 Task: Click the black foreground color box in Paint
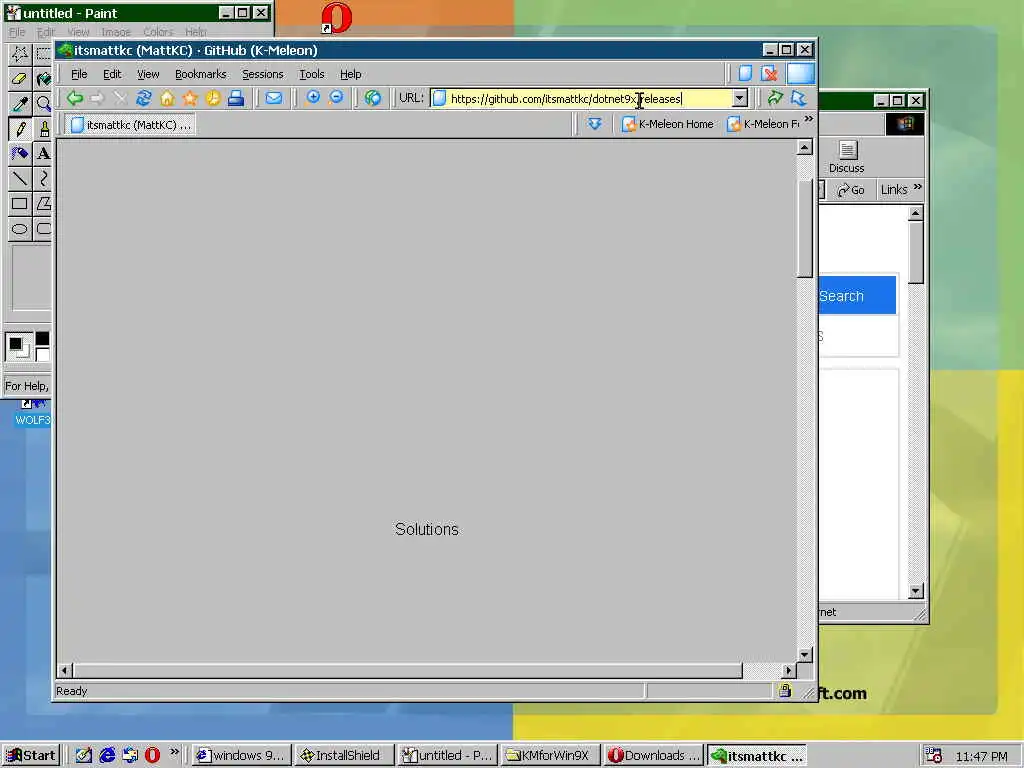tap(16, 344)
